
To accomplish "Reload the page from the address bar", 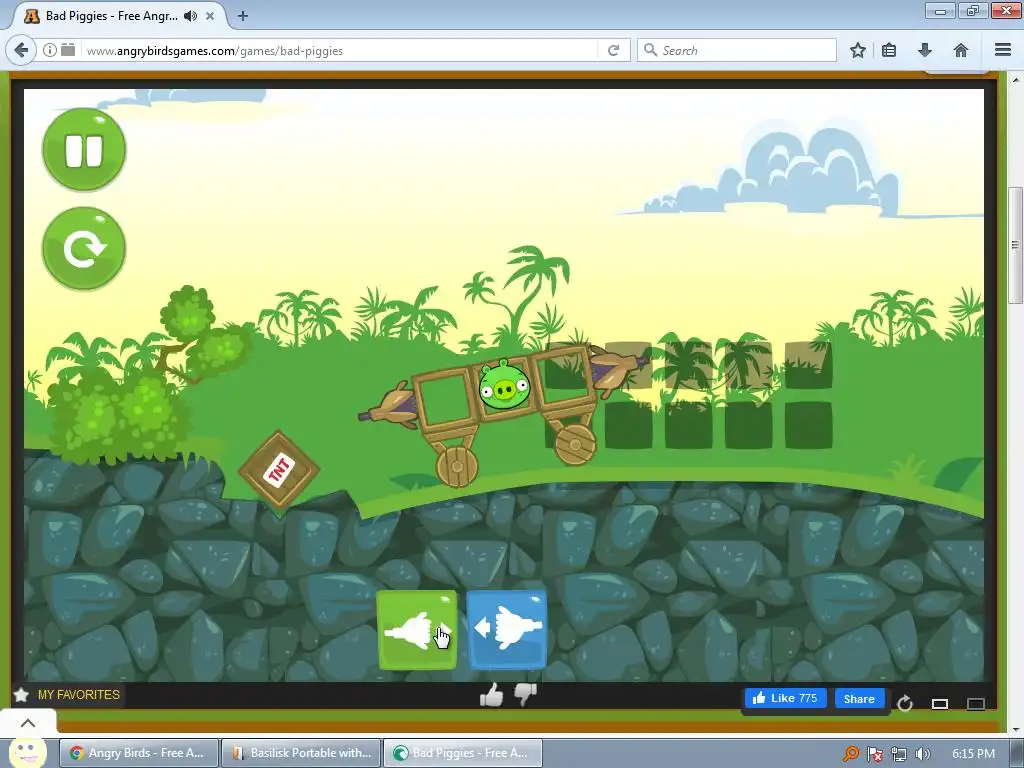I will point(613,50).
